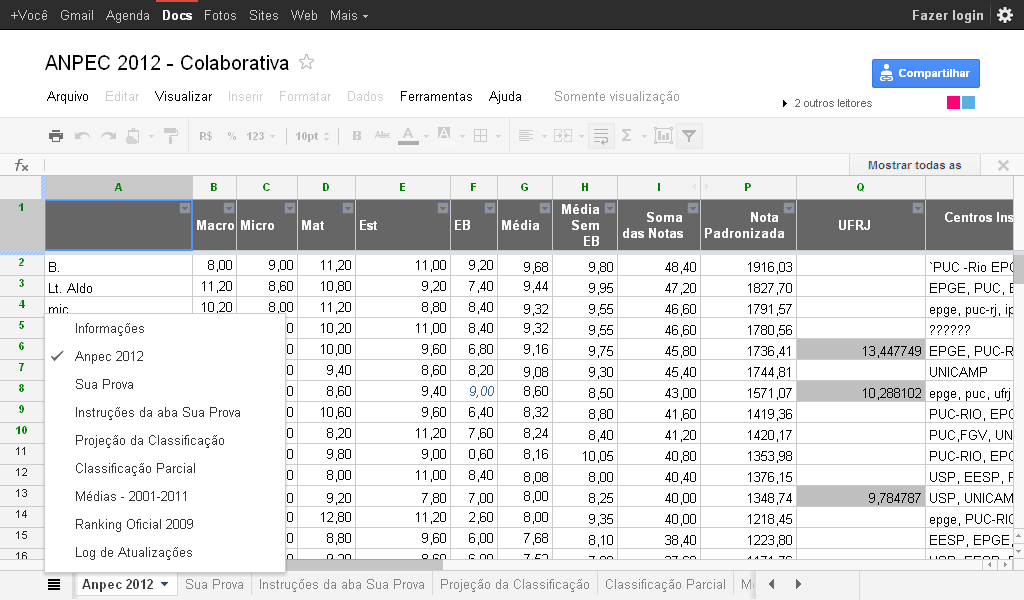Toggle the wrap text icon

point(601,136)
